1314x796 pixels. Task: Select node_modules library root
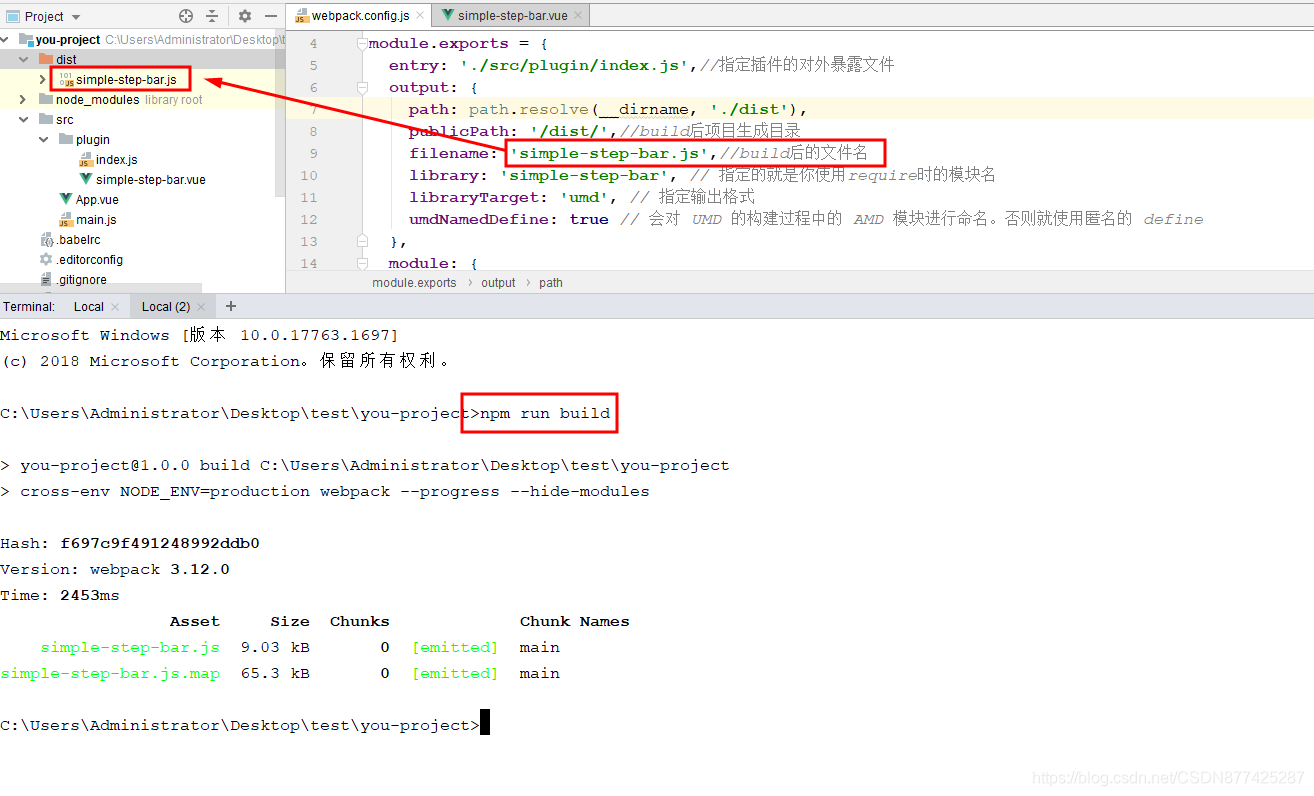[143, 100]
